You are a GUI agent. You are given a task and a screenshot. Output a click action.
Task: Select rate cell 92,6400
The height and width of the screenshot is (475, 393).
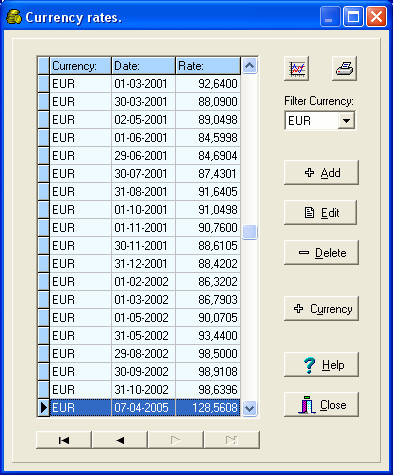point(208,84)
